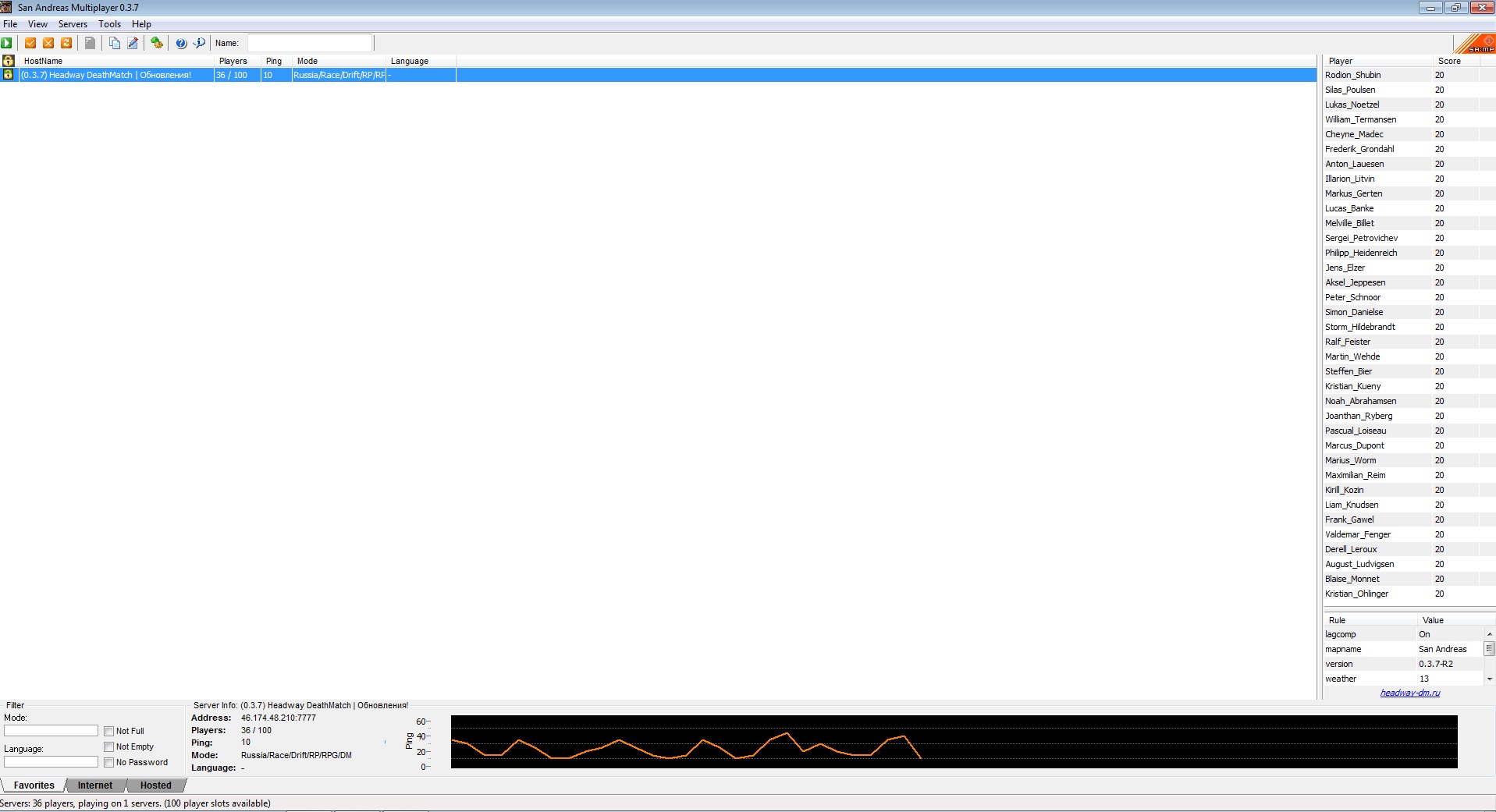Select player Kristian_Ohlinger
Image resolution: width=1496 pixels, height=812 pixels.
[x=1356, y=594]
